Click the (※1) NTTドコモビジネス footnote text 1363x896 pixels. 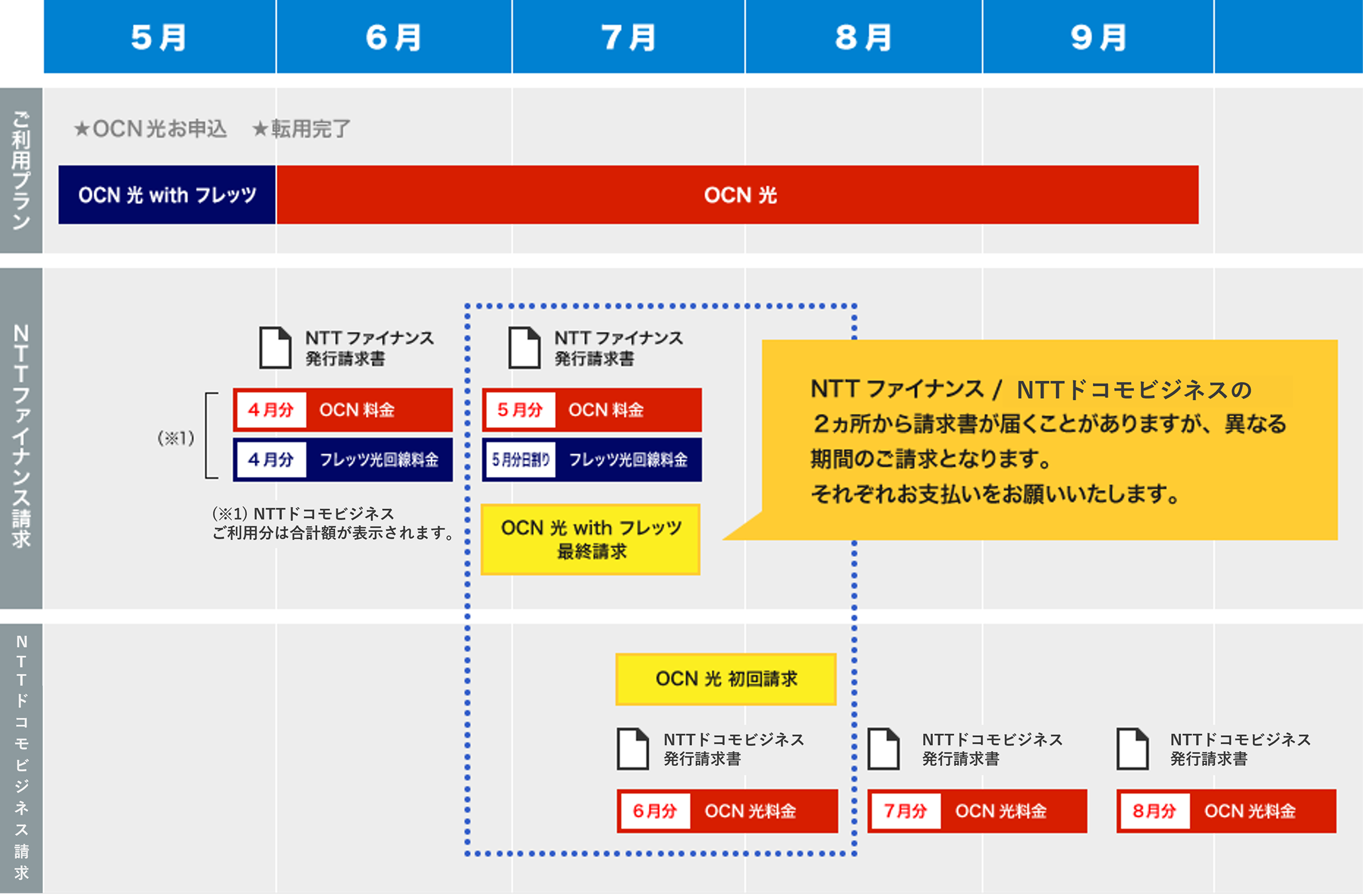(x=333, y=523)
